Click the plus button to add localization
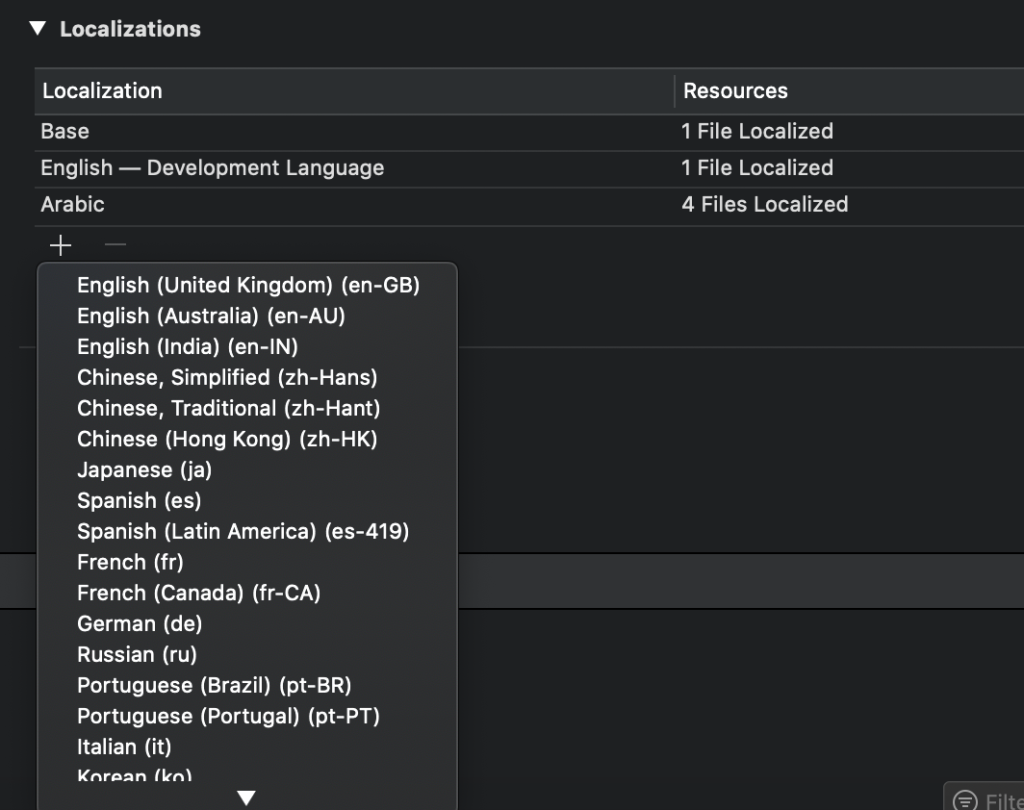The width and height of the screenshot is (1024, 810). pos(61,246)
